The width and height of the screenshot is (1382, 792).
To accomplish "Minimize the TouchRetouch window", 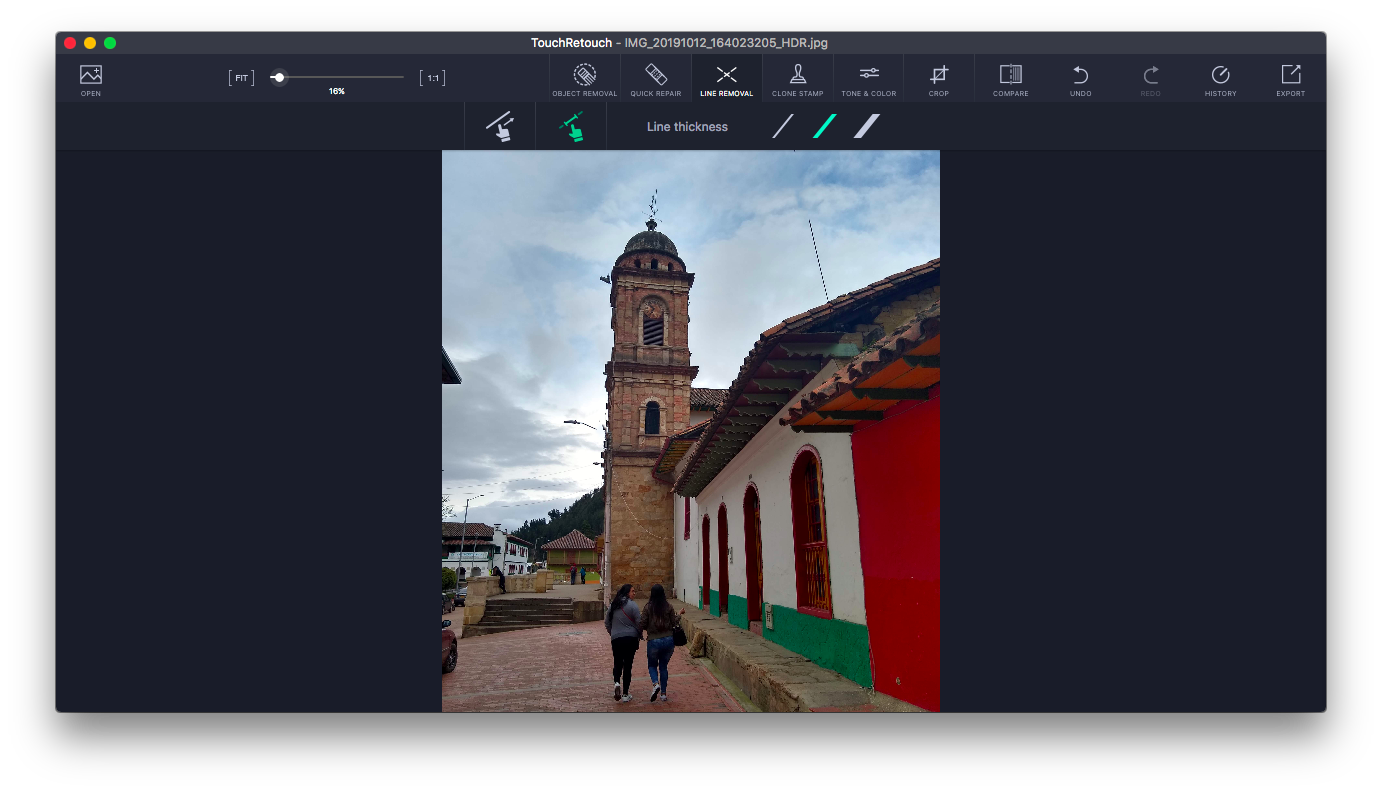I will tap(90, 43).
